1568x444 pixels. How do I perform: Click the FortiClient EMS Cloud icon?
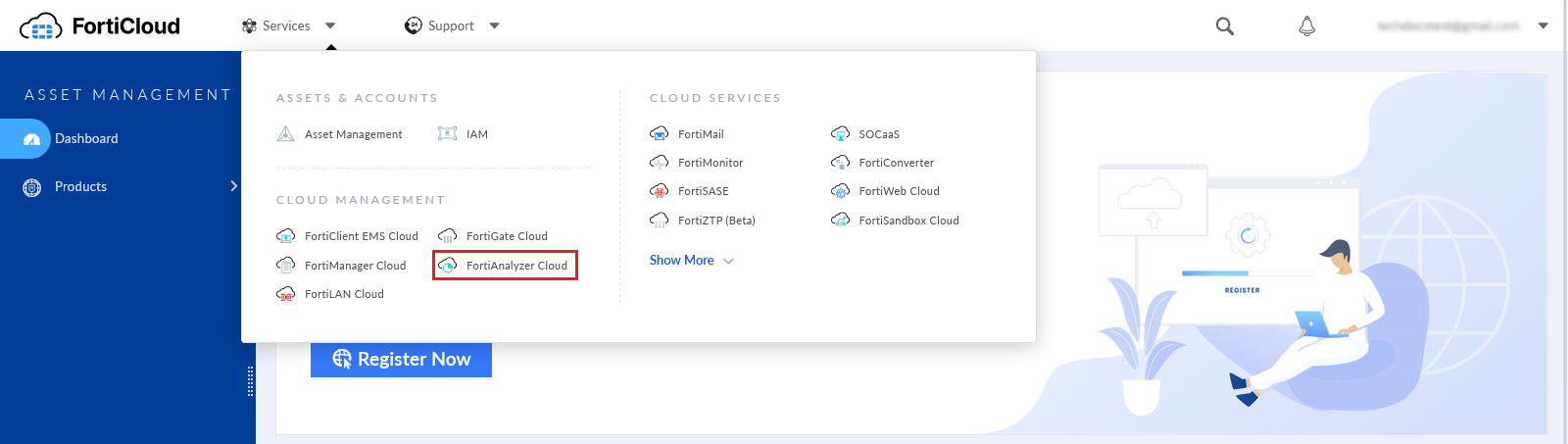(x=285, y=236)
